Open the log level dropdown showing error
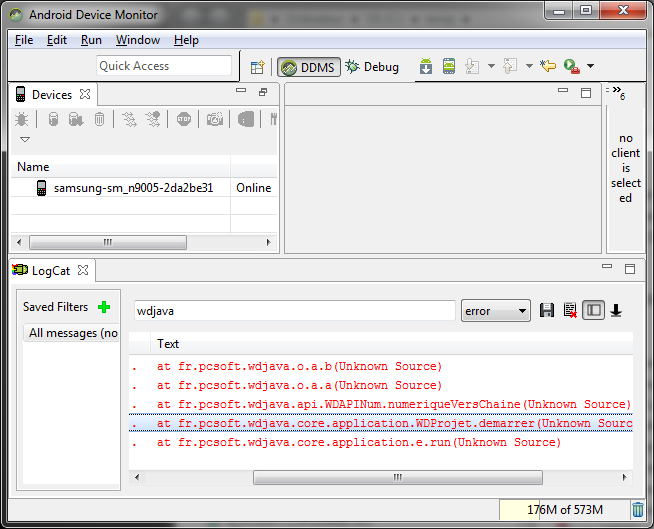This screenshot has width=654, height=529. tap(496, 311)
